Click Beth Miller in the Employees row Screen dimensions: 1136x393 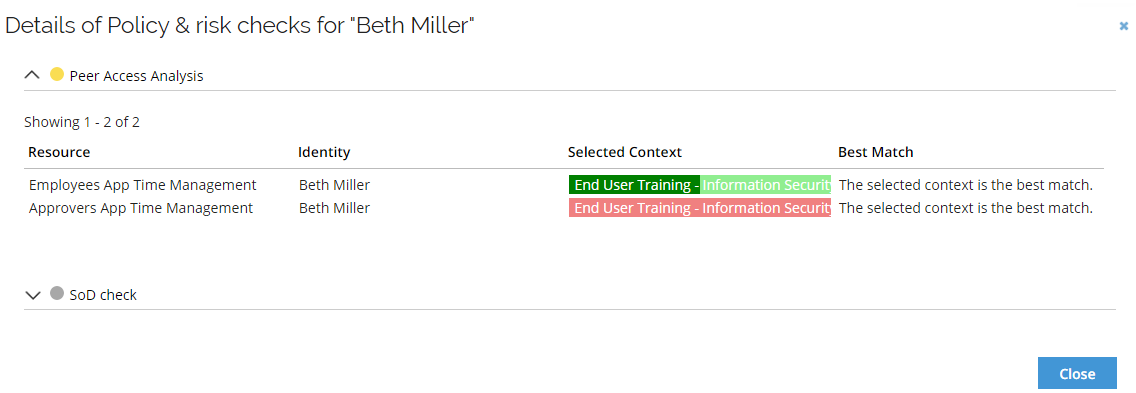(x=334, y=185)
